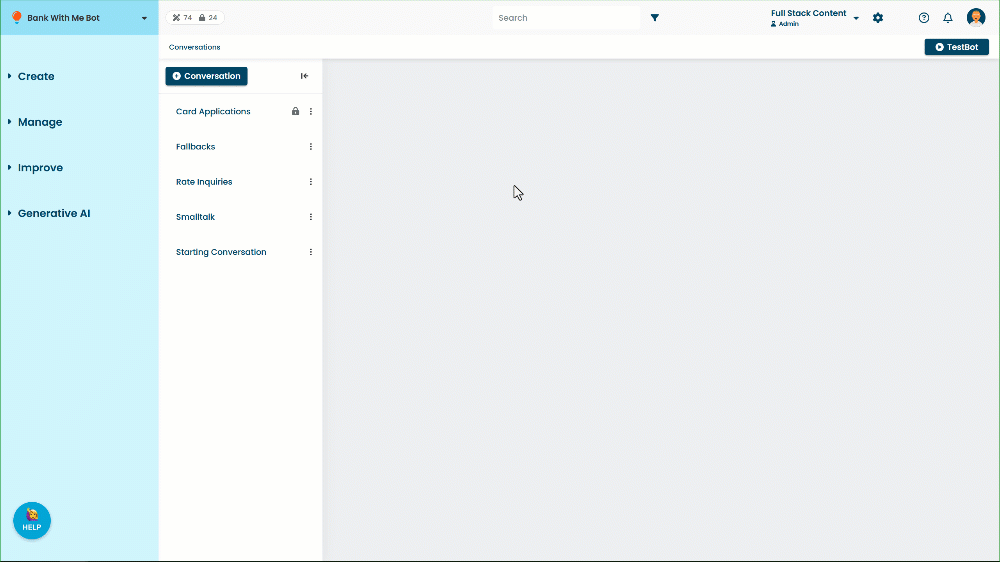Open the settings gear icon

coord(878,18)
